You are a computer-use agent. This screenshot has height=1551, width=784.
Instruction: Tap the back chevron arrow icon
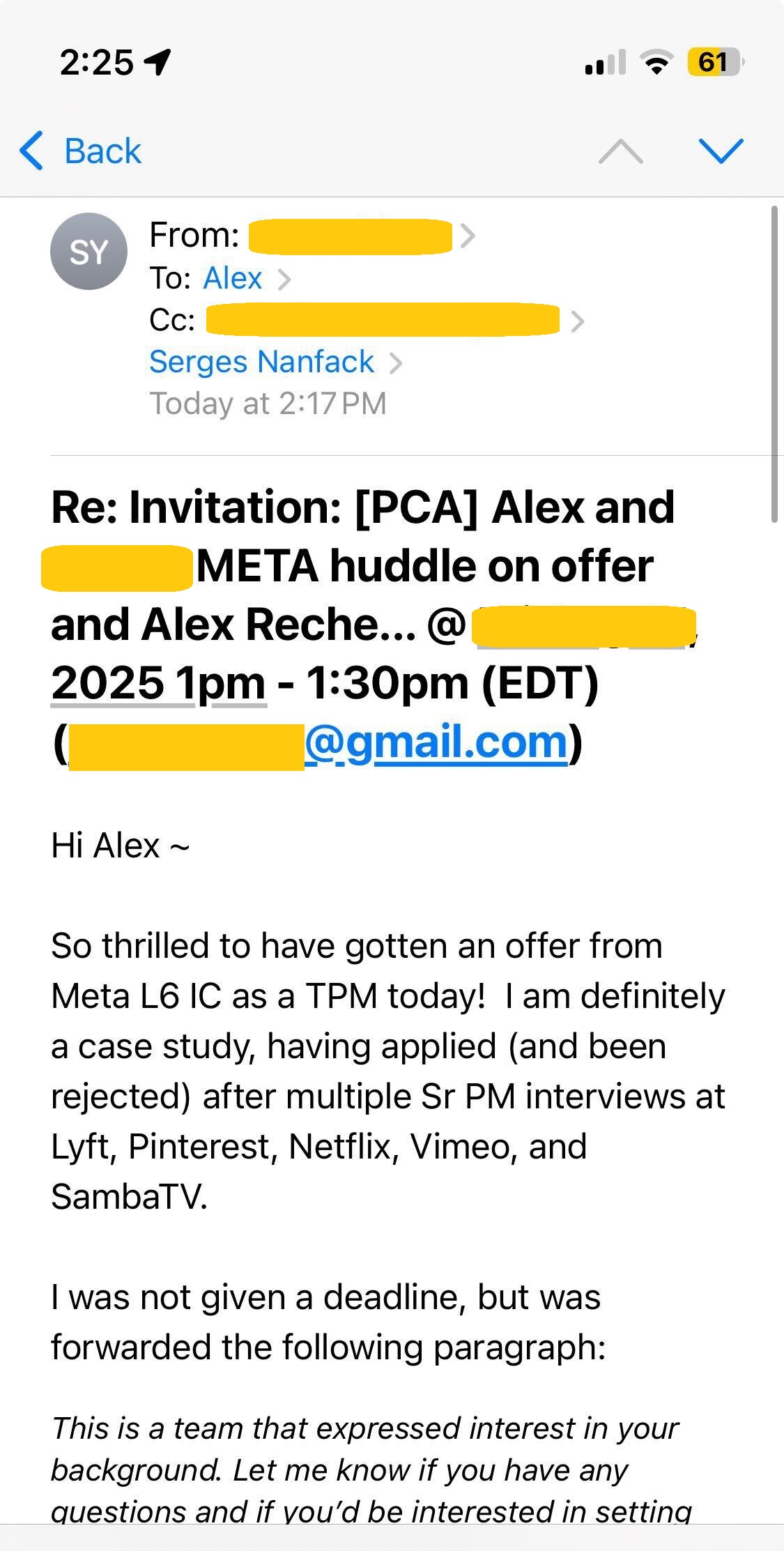coord(31,151)
